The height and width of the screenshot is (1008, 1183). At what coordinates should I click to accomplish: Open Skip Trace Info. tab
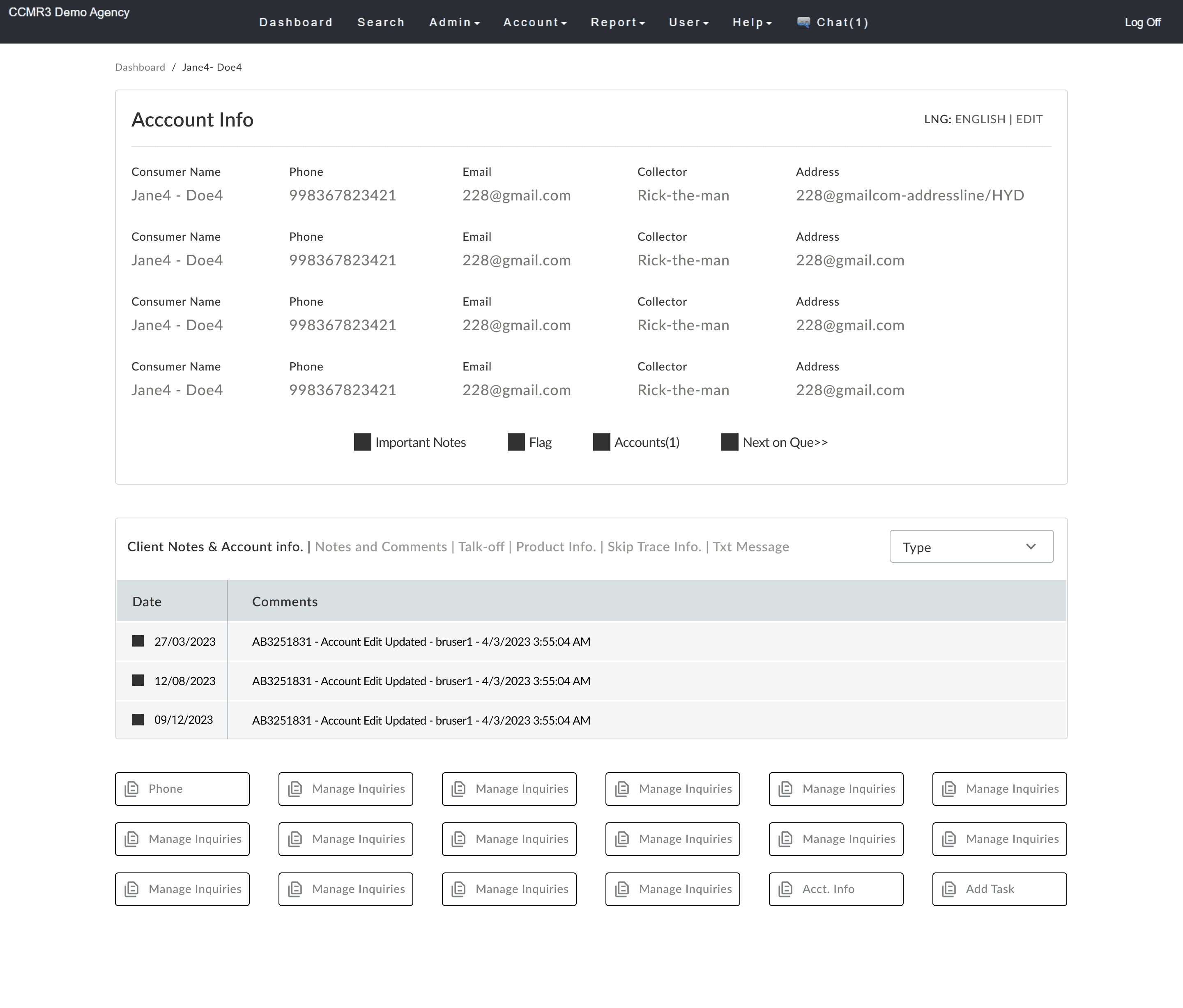654,547
